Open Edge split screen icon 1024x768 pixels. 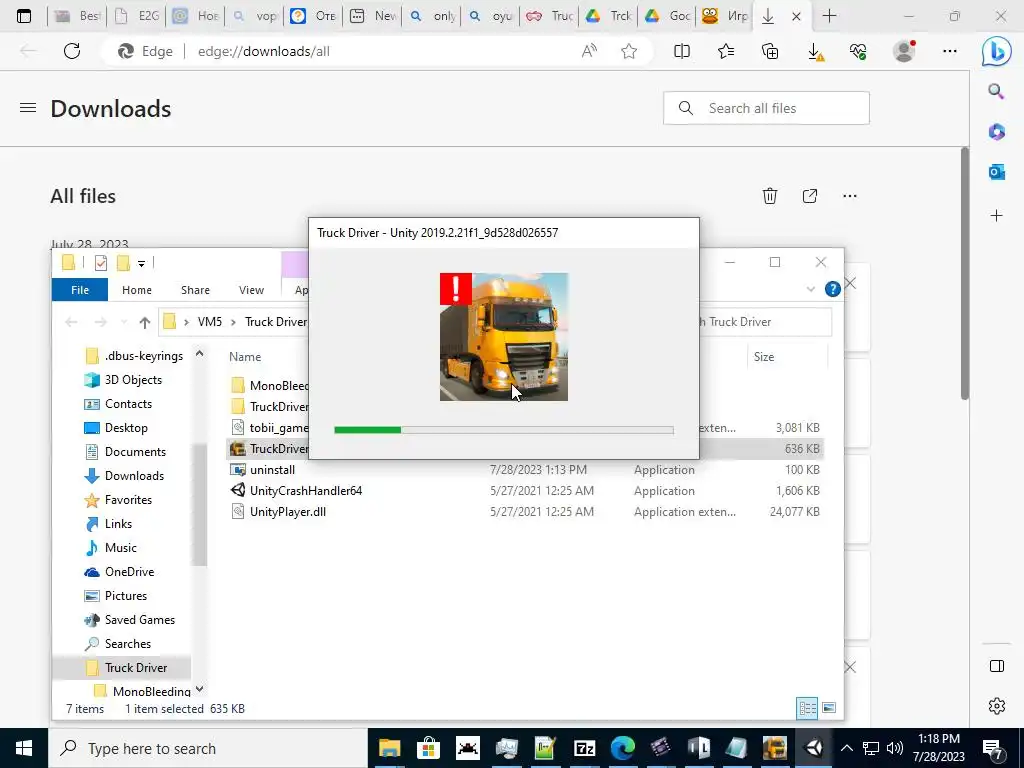tap(682, 51)
